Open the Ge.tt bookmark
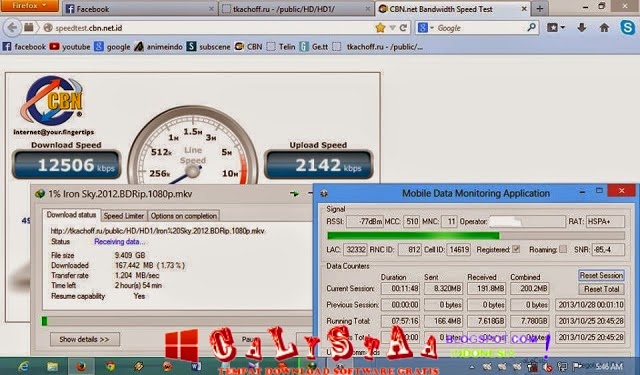The height and width of the screenshot is (375, 640). point(314,47)
